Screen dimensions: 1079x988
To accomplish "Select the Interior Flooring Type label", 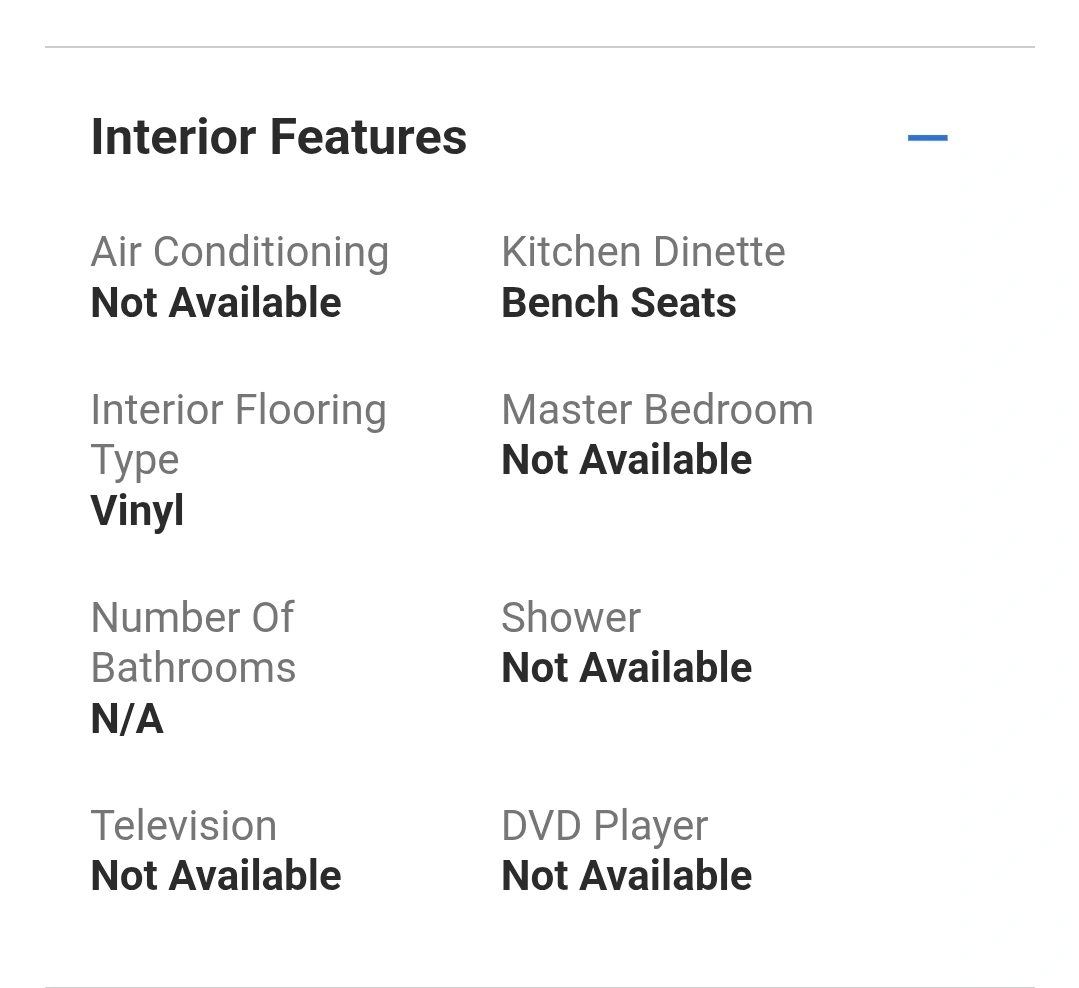I will 239,434.
